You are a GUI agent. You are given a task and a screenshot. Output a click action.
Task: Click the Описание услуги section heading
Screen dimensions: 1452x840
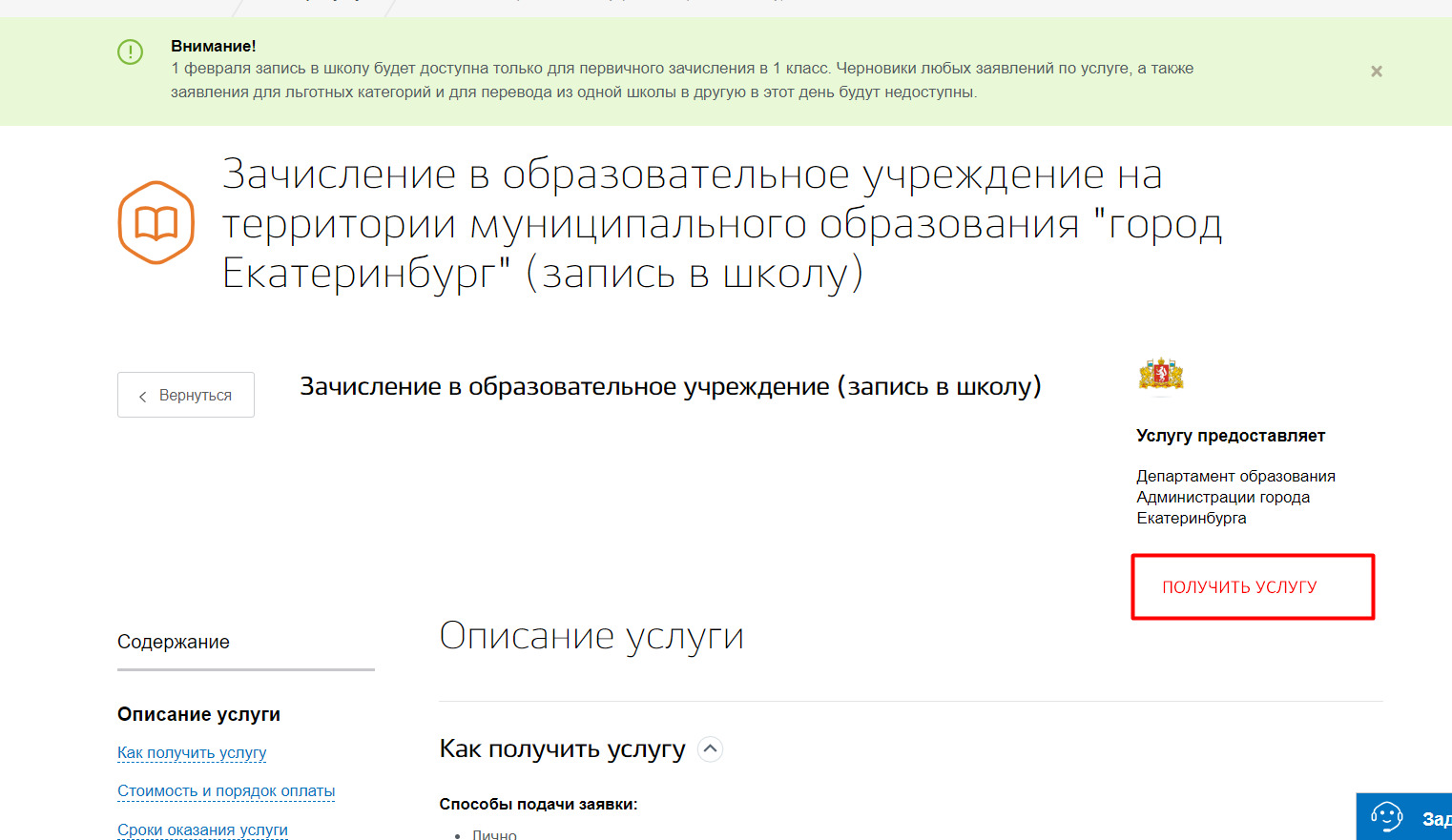pyautogui.click(x=591, y=636)
